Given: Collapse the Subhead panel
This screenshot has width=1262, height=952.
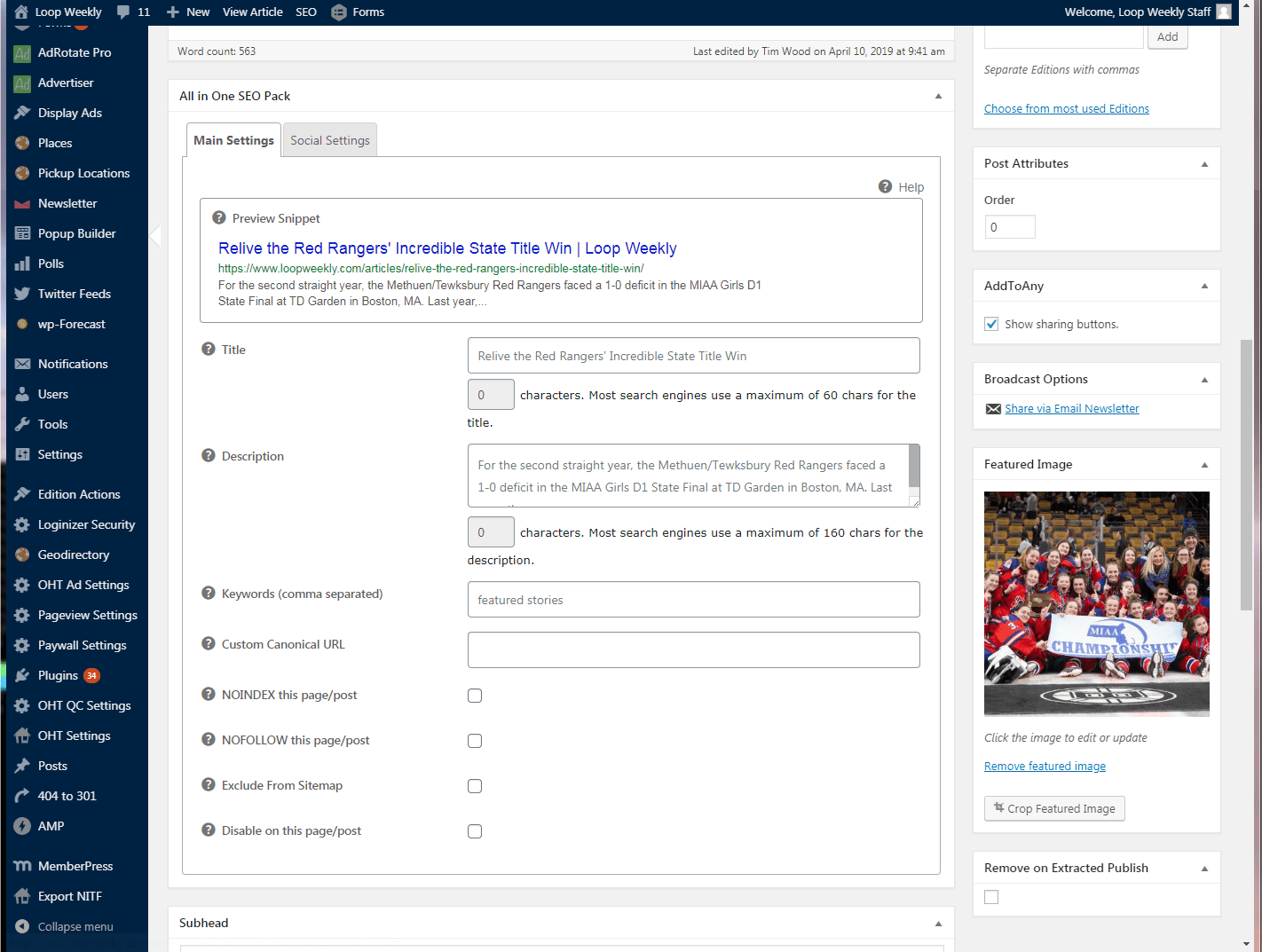Looking at the screenshot, I should (x=938, y=924).
